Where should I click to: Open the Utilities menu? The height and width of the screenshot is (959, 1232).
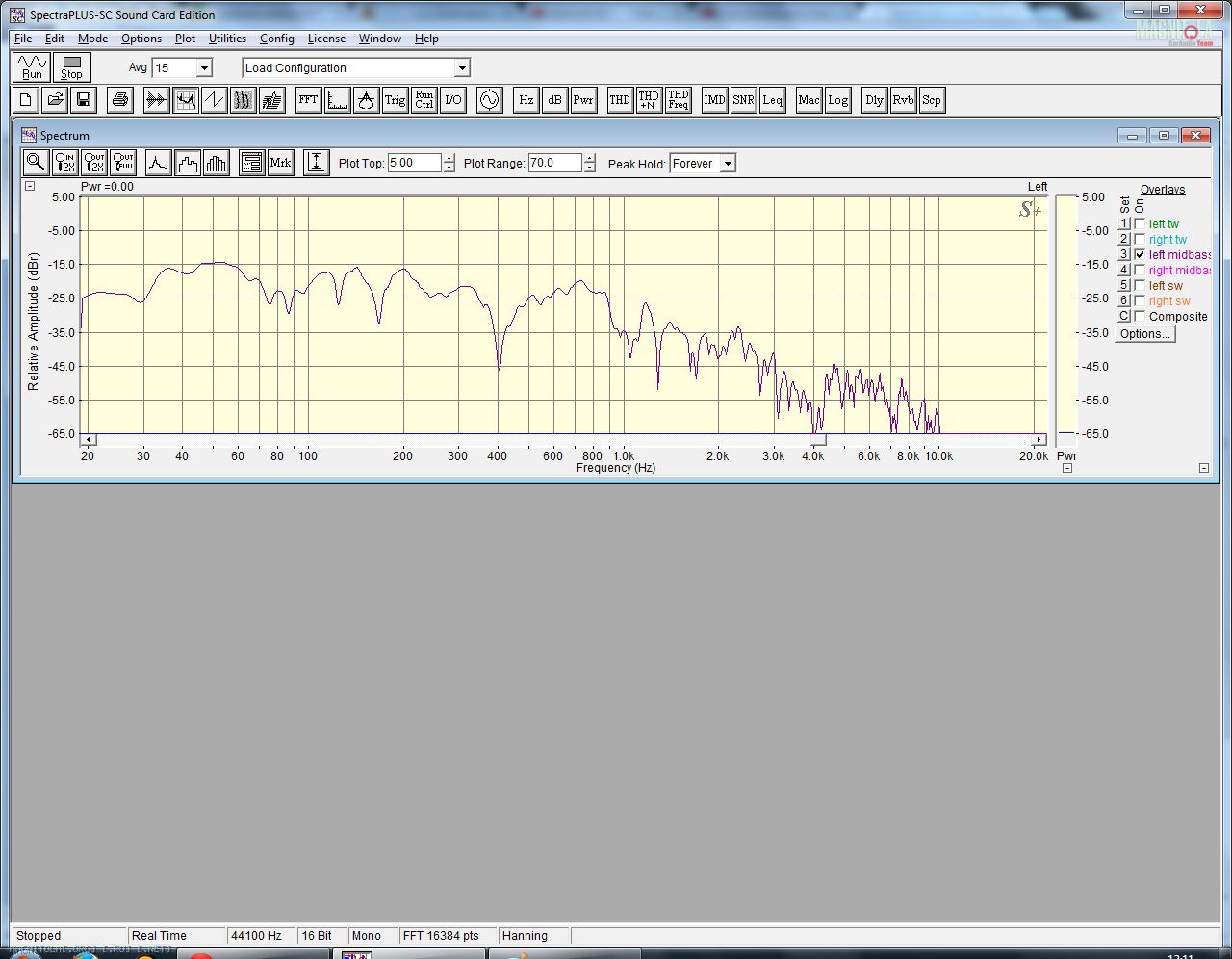(227, 39)
